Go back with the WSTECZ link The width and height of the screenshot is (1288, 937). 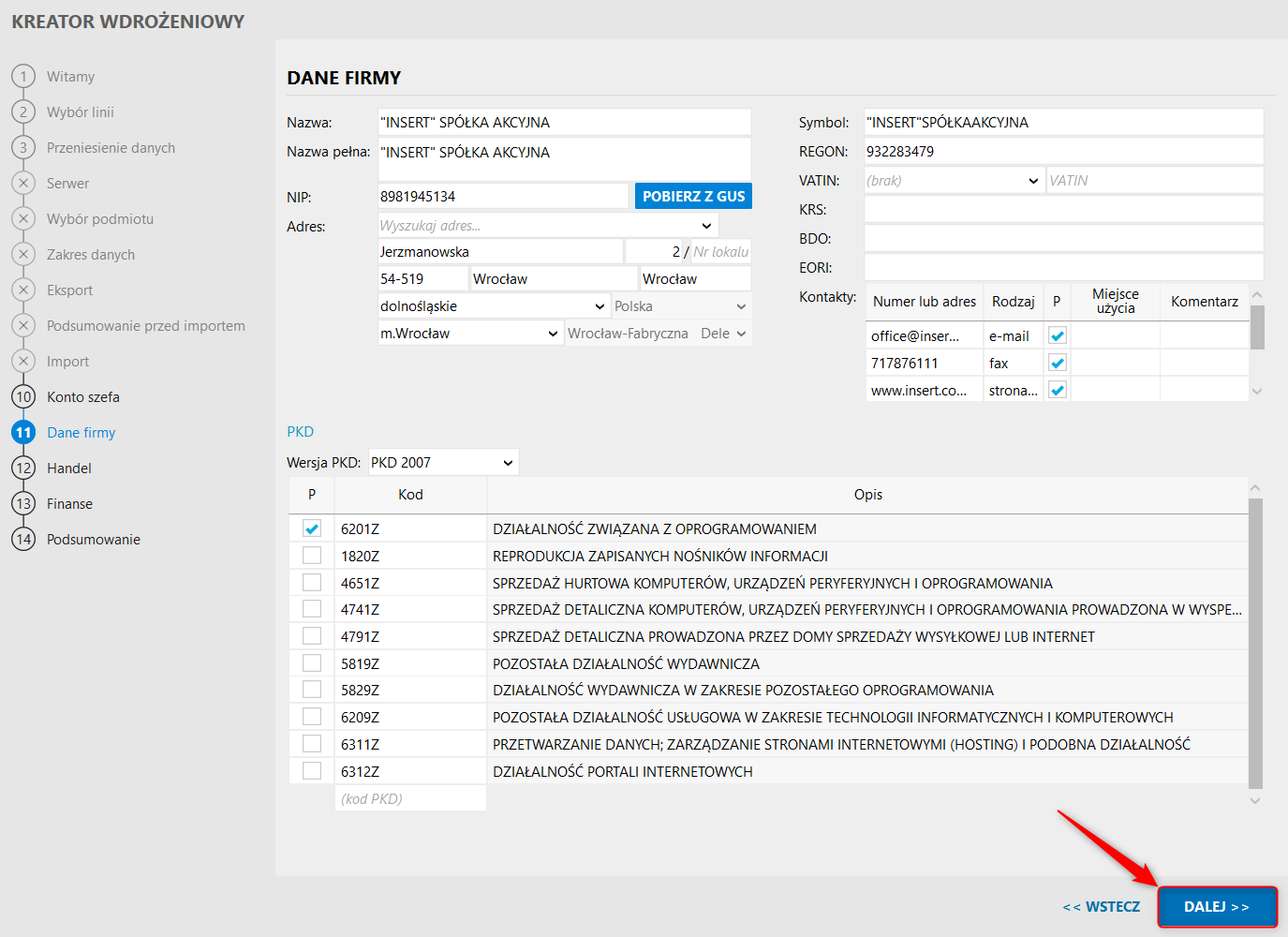(1101, 907)
